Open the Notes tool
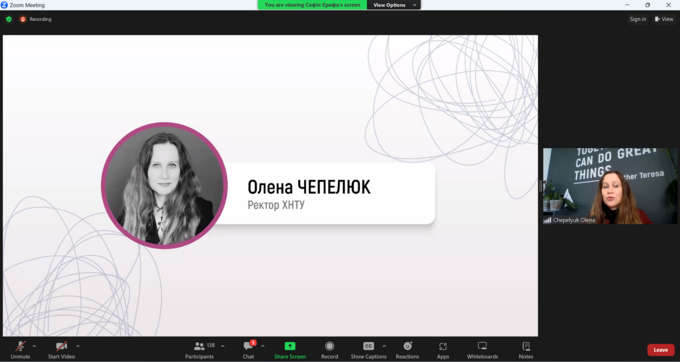 (x=526, y=349)
